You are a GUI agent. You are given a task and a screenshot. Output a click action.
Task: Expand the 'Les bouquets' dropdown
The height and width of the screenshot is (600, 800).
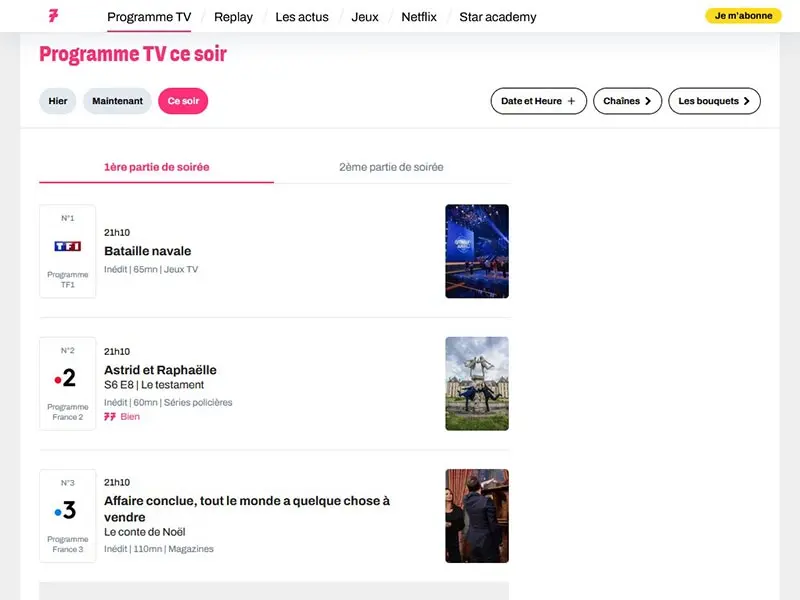[x=714, y=101]
